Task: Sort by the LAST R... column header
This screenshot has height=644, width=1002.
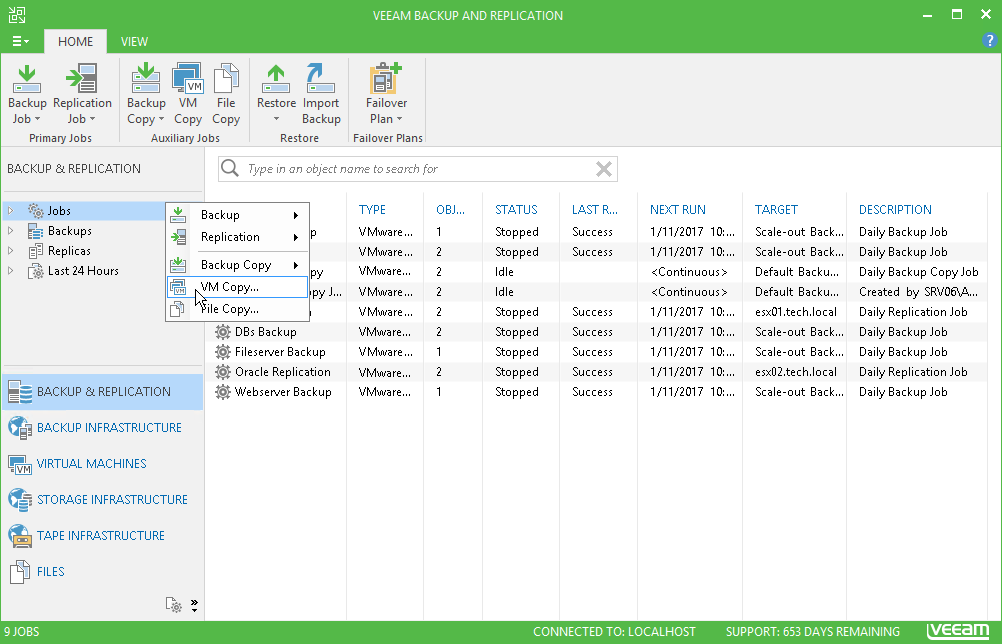Action: click(594, 210)
